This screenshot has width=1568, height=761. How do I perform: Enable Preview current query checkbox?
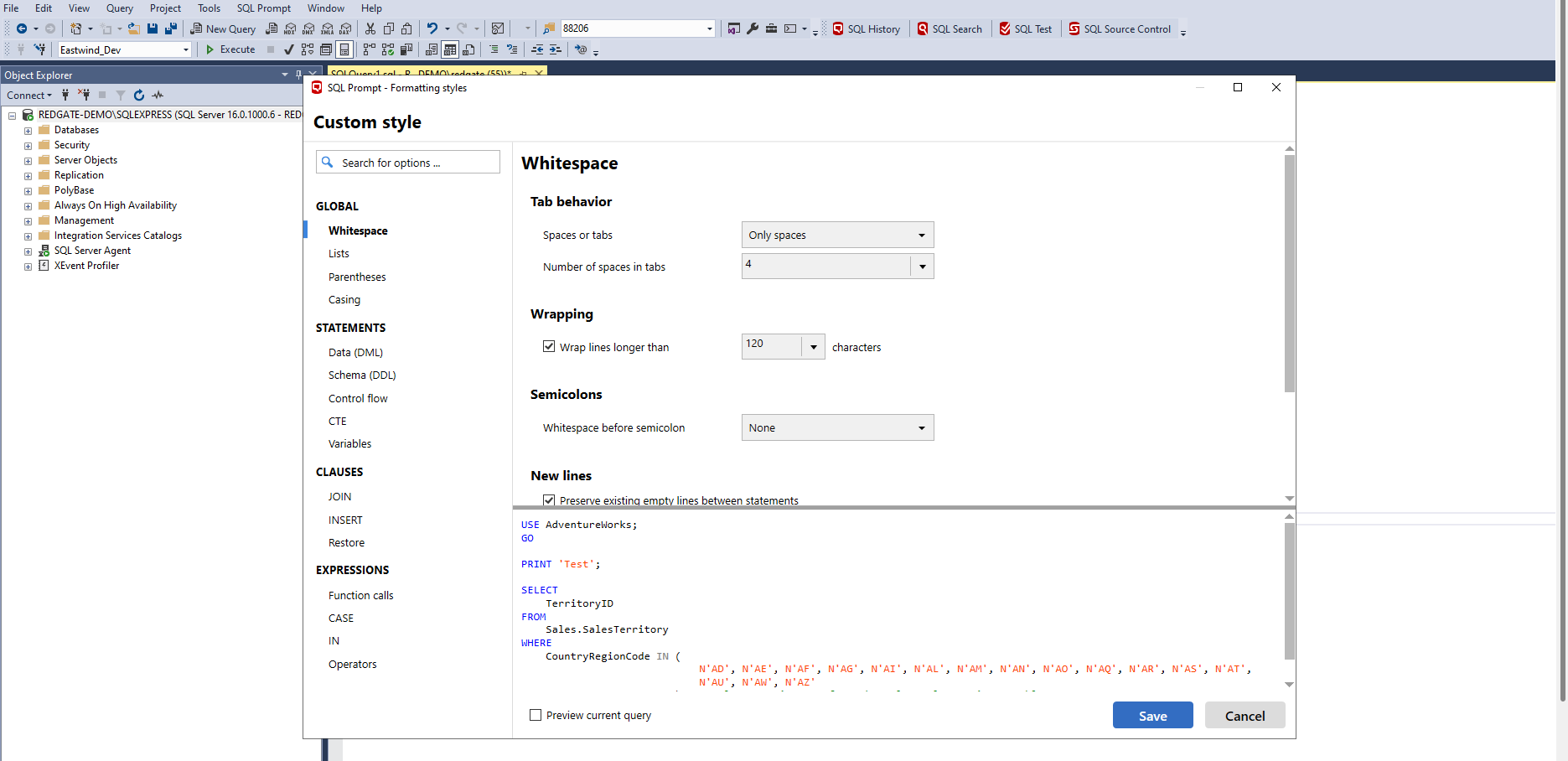tap(536, 715)
